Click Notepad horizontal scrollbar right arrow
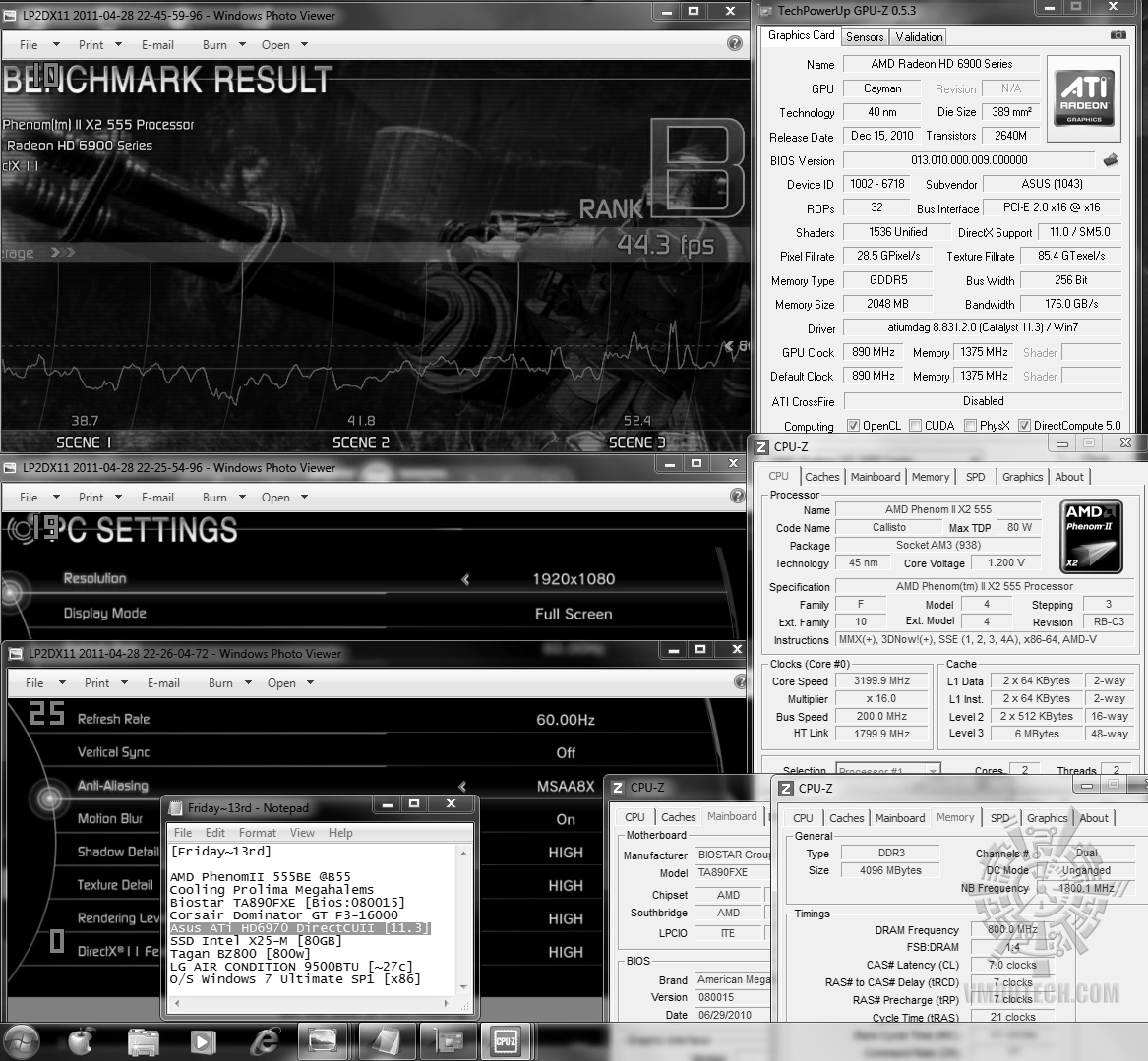The image size is (1148, 1061). [x=448, y=1003]
